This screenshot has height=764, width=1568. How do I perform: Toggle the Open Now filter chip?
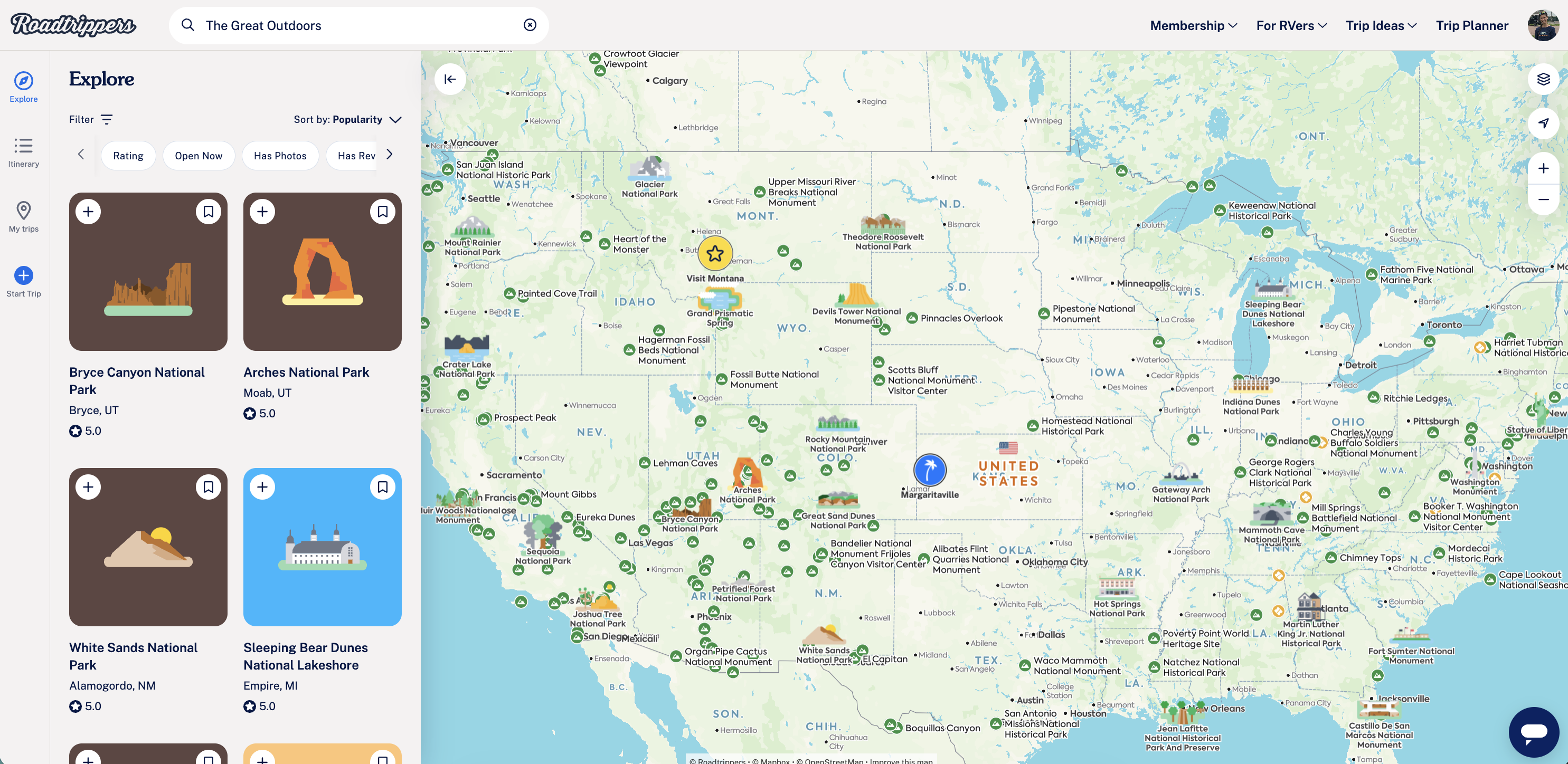(199, 156)
